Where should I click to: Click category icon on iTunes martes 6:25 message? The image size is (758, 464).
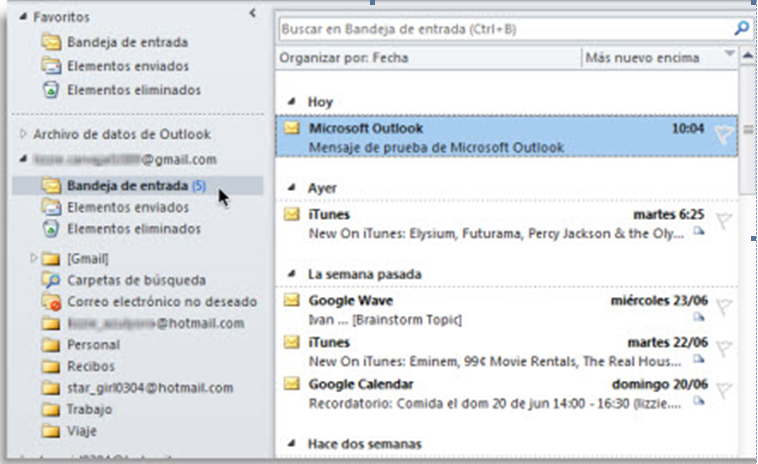click(699, 231)
